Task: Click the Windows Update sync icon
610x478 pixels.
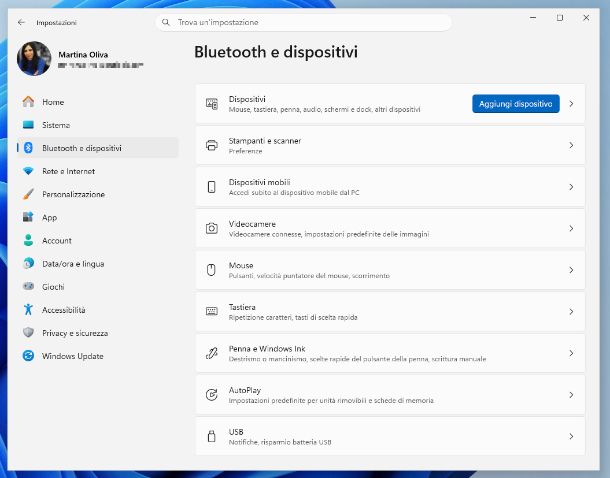Action: 28,355
